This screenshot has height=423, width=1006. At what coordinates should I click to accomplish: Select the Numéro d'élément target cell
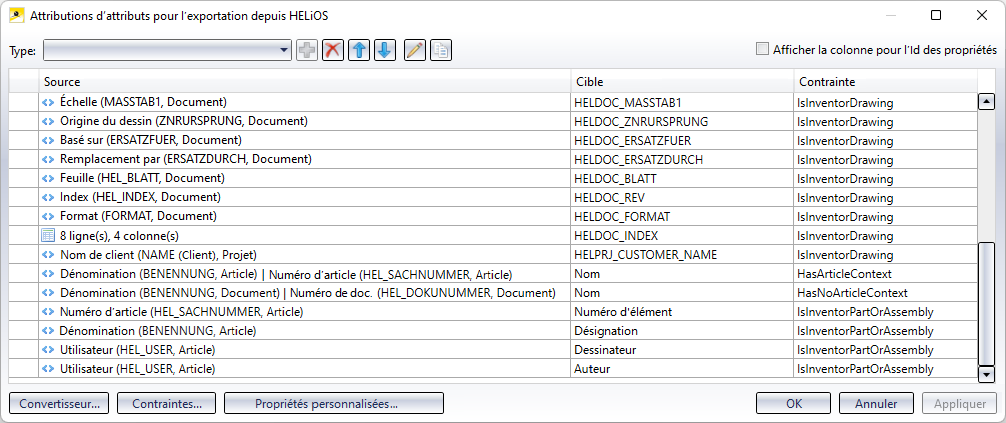(x=682, y=312)
